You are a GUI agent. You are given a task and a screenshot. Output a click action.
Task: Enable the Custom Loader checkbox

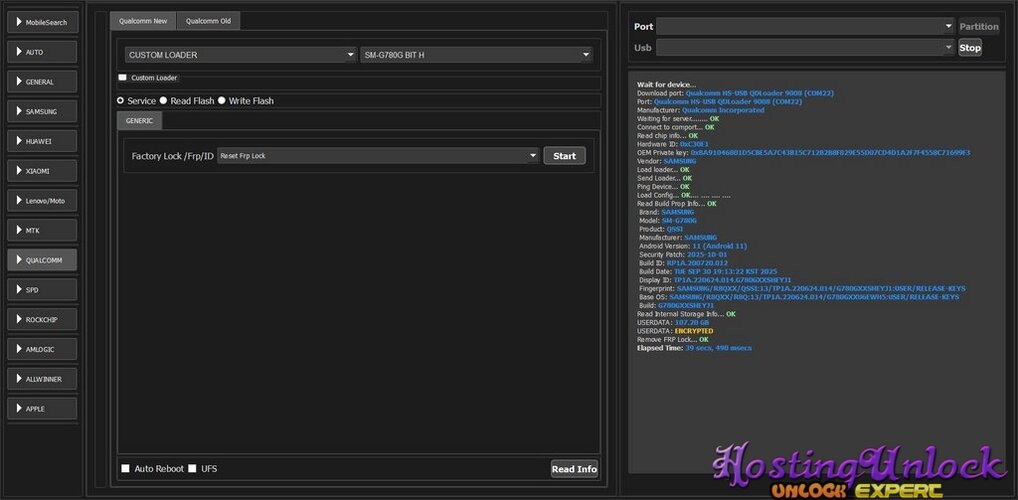[123, 77]
